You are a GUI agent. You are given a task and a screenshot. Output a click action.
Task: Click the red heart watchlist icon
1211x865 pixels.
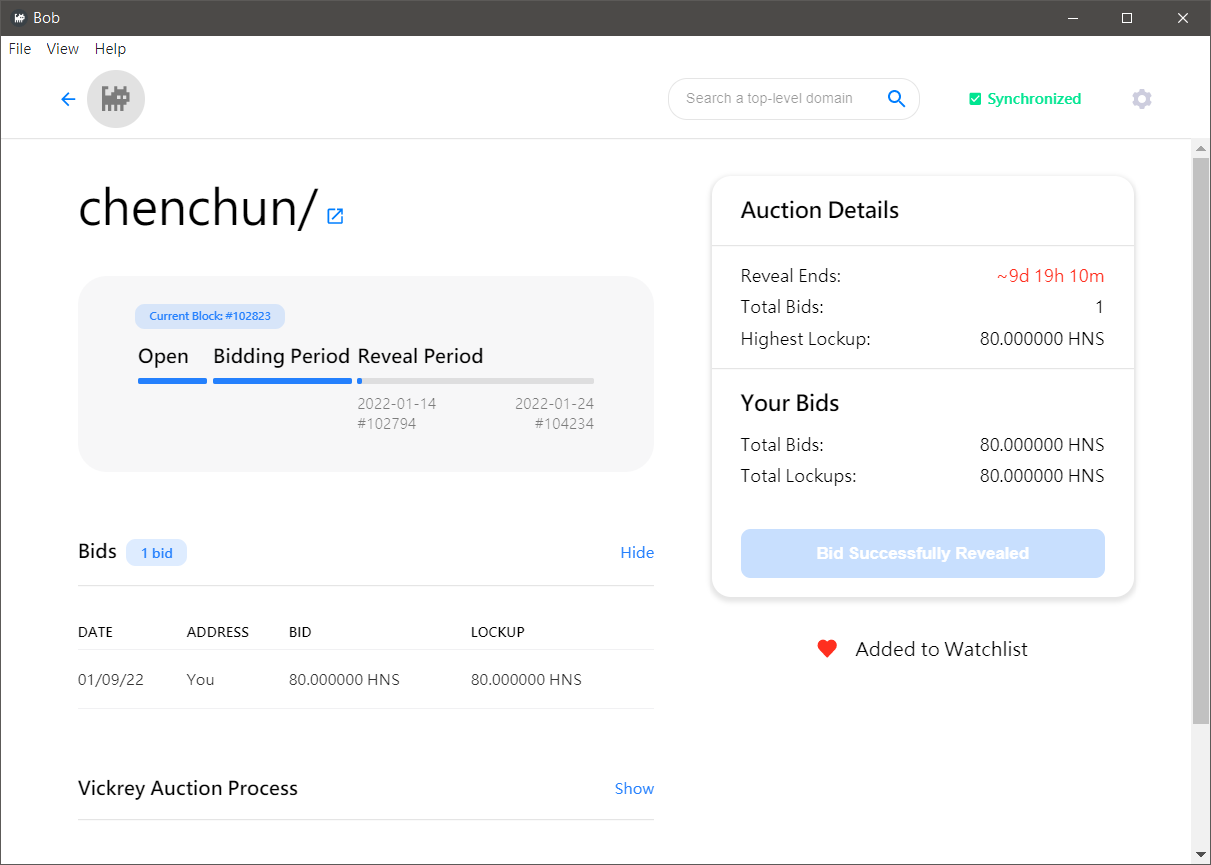[x=826, y=649]
